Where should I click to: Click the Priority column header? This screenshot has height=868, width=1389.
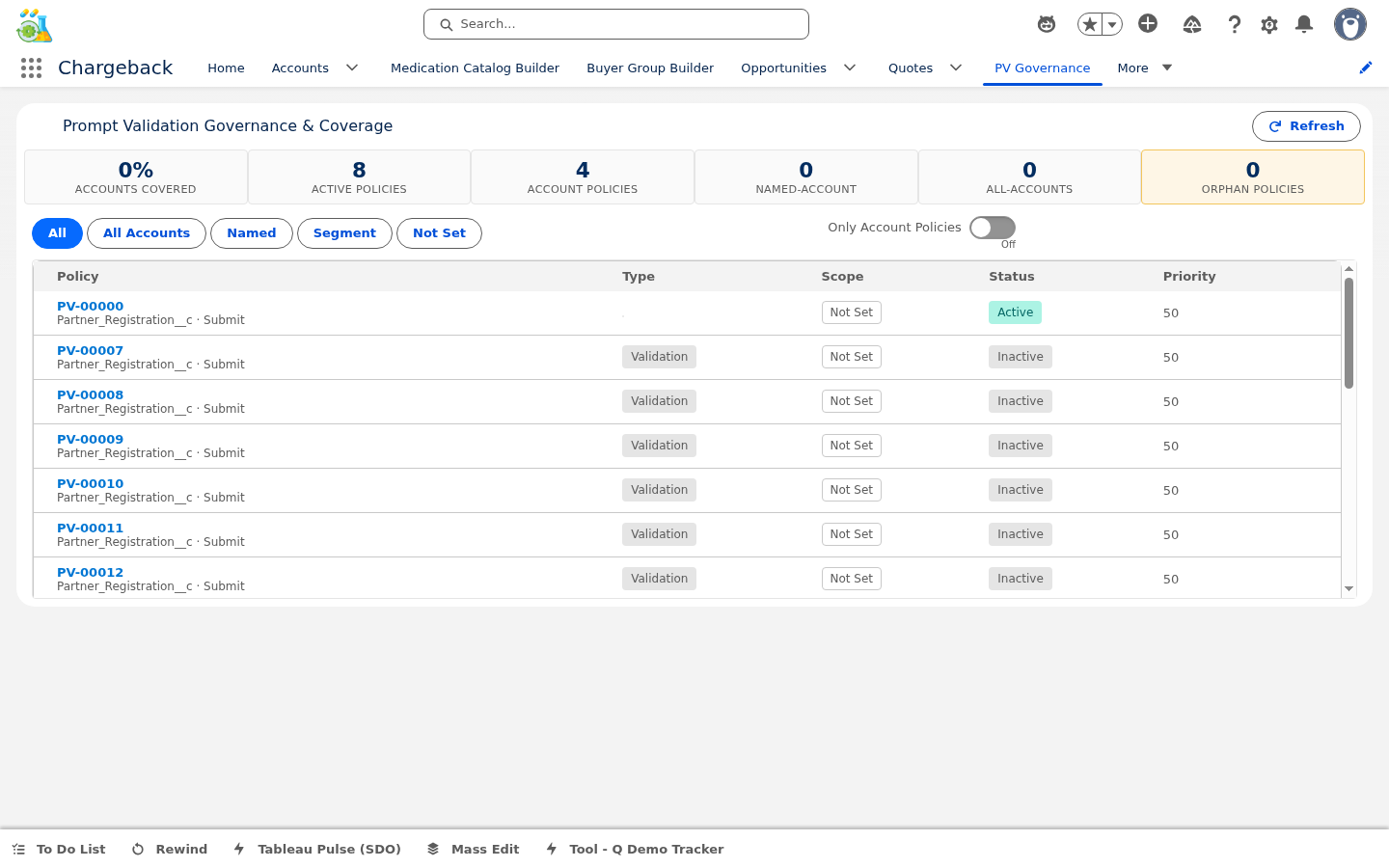pyautogui.click(x=1189, y=277)
